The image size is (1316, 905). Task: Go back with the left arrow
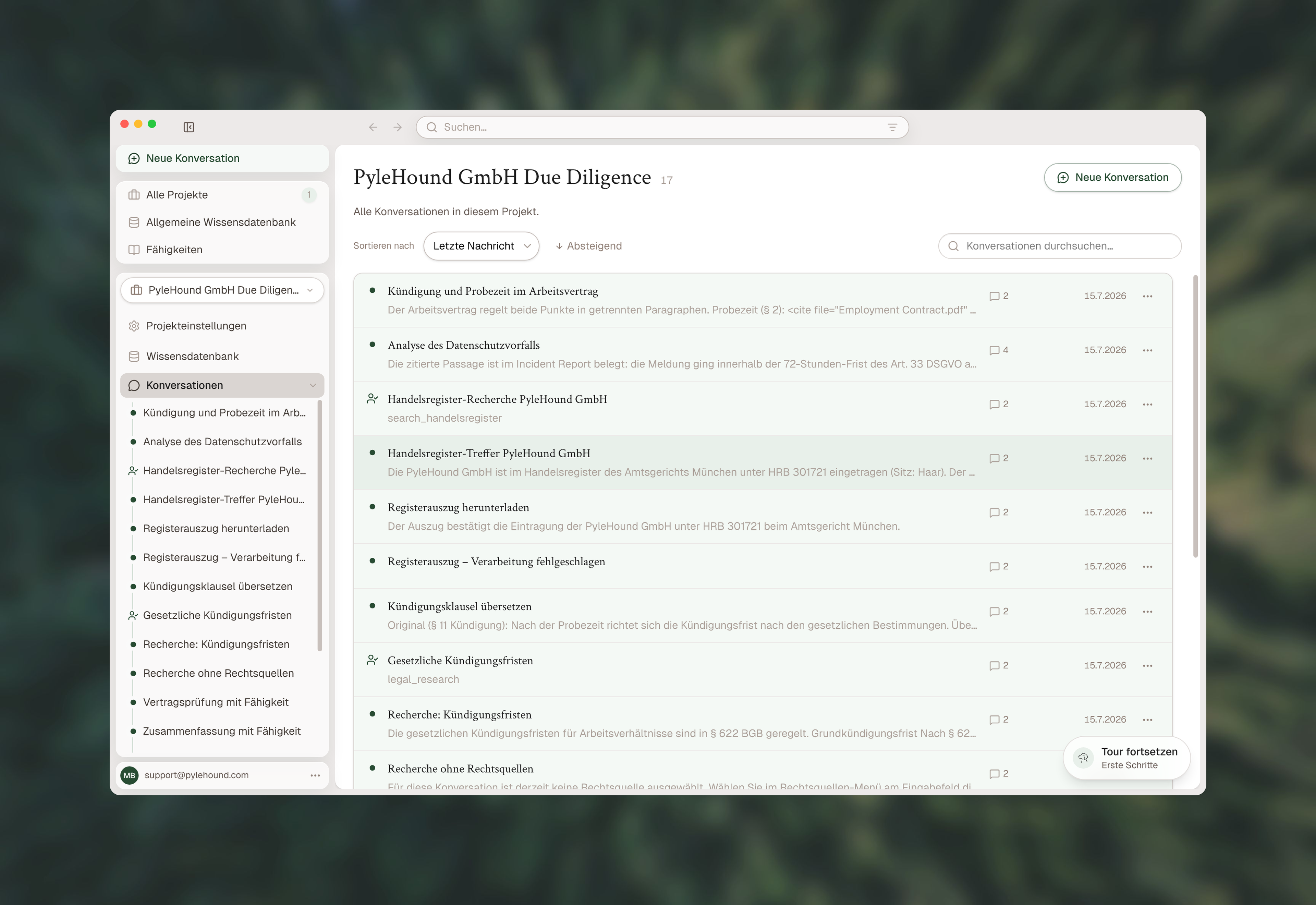pyautogui.click(x=373, y=127)
